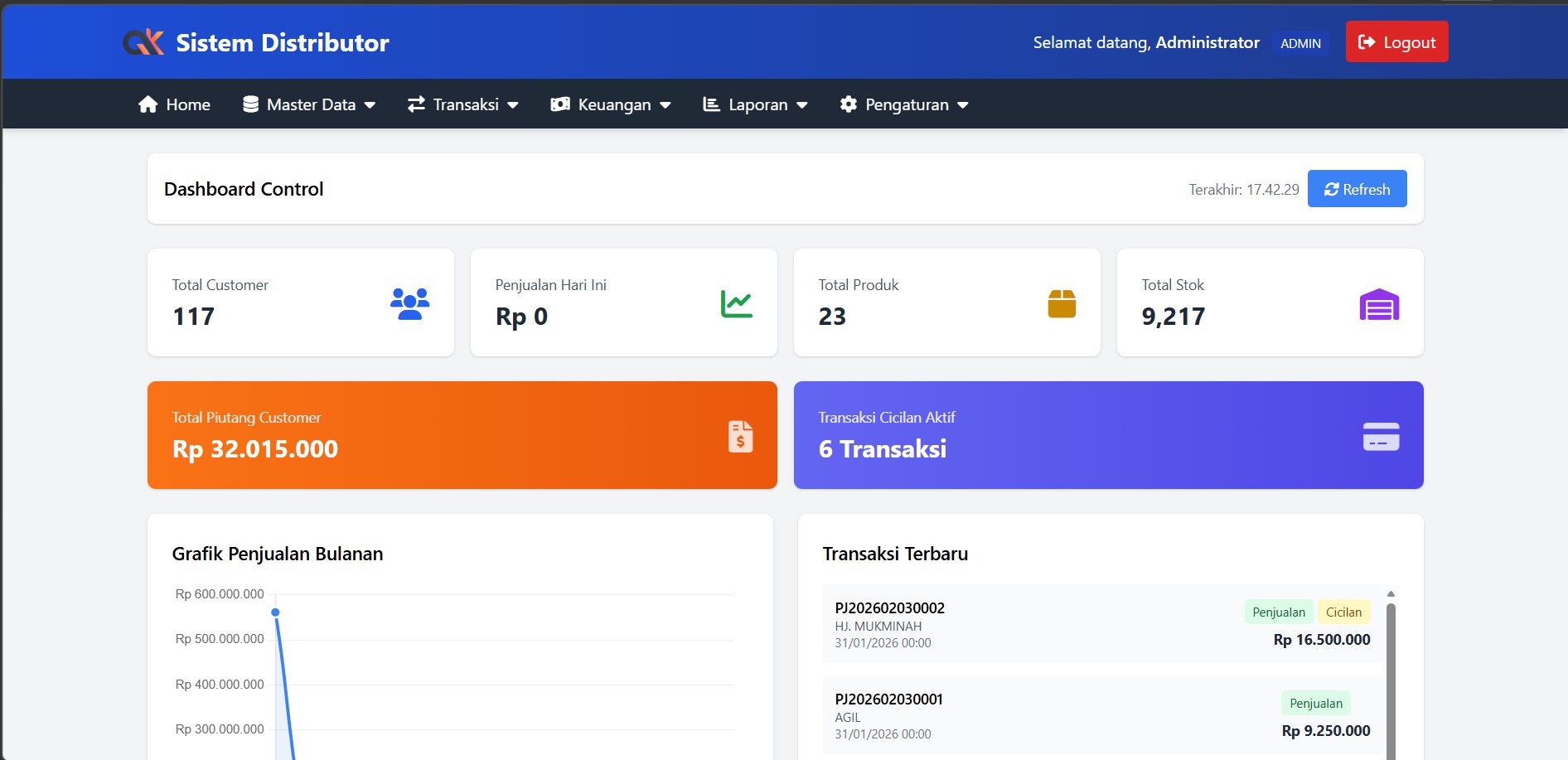Open the Pengaturan settings menu
The width and height of the screenshot is (1568, 760).
[x=904, y=104]
